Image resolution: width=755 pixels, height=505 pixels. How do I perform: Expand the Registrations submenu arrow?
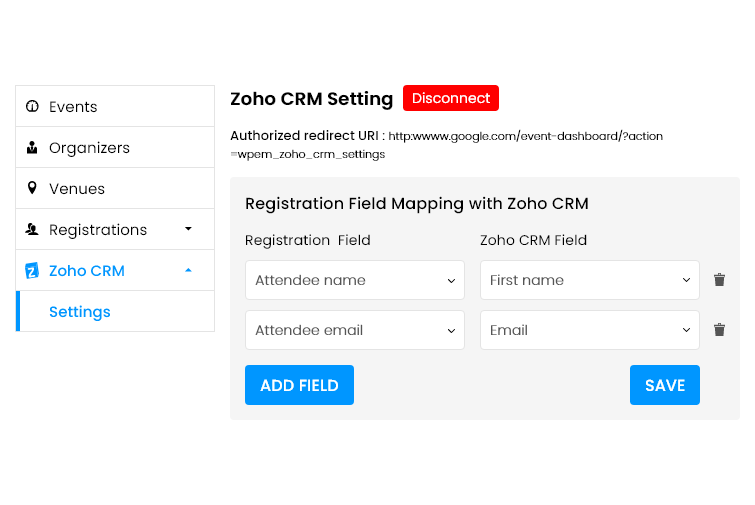pos(188,229)
